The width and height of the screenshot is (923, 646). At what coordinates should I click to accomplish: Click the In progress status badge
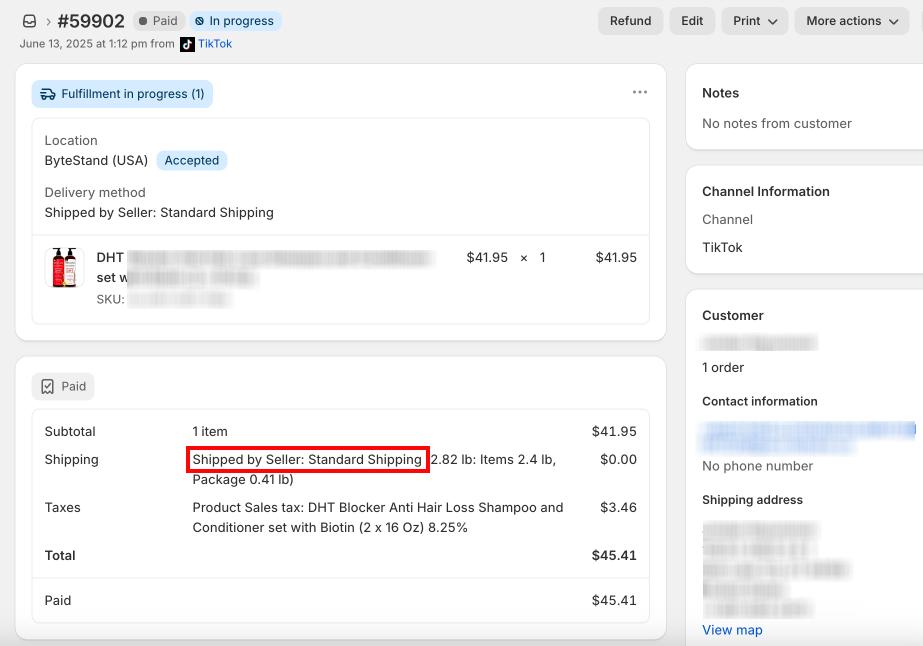(235, 21)
